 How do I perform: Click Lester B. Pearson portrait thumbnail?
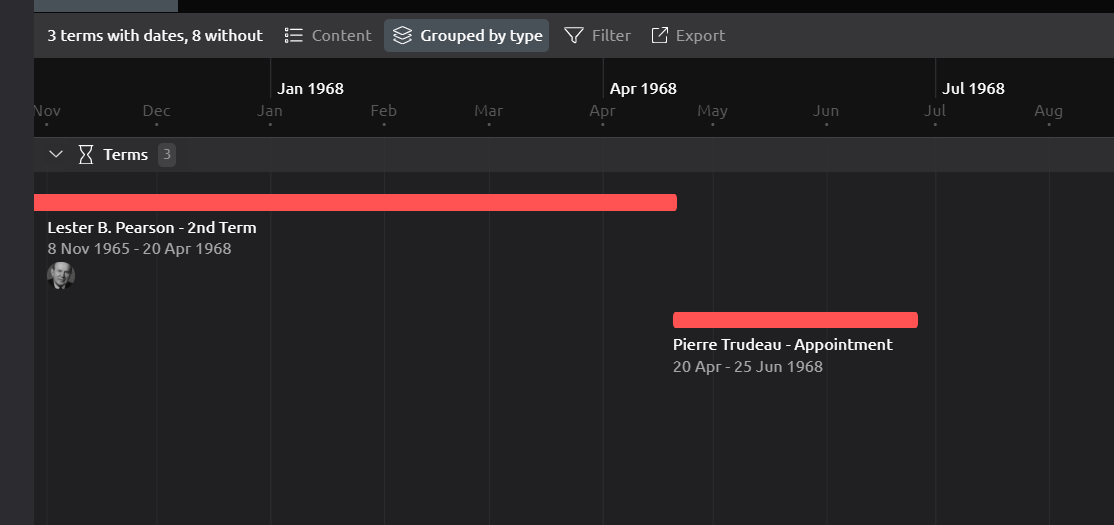[x=61, y=276]
